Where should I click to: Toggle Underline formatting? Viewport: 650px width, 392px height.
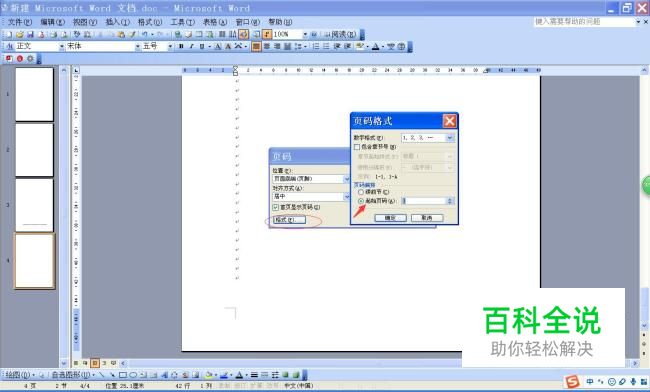click(x=202, y=46)
